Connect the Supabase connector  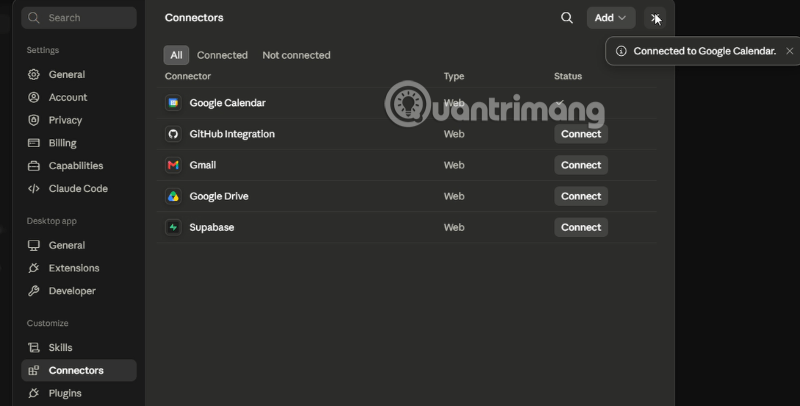click(x=581, y=227)
